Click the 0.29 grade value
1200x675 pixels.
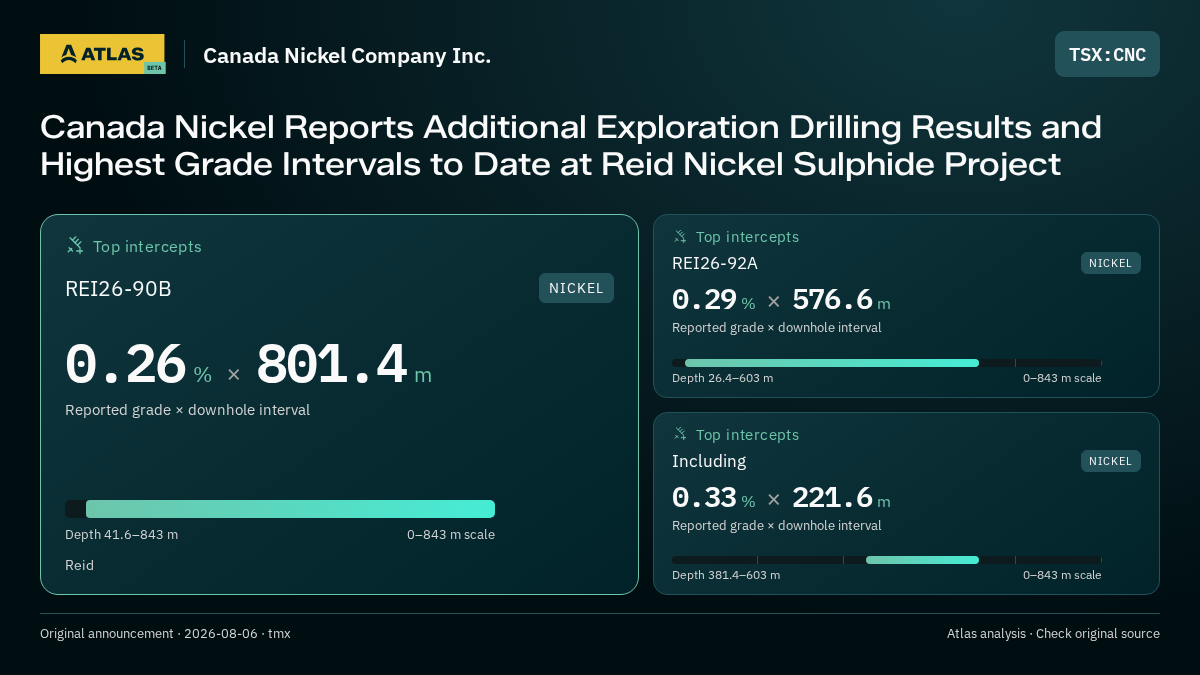(x=704, y=299)
